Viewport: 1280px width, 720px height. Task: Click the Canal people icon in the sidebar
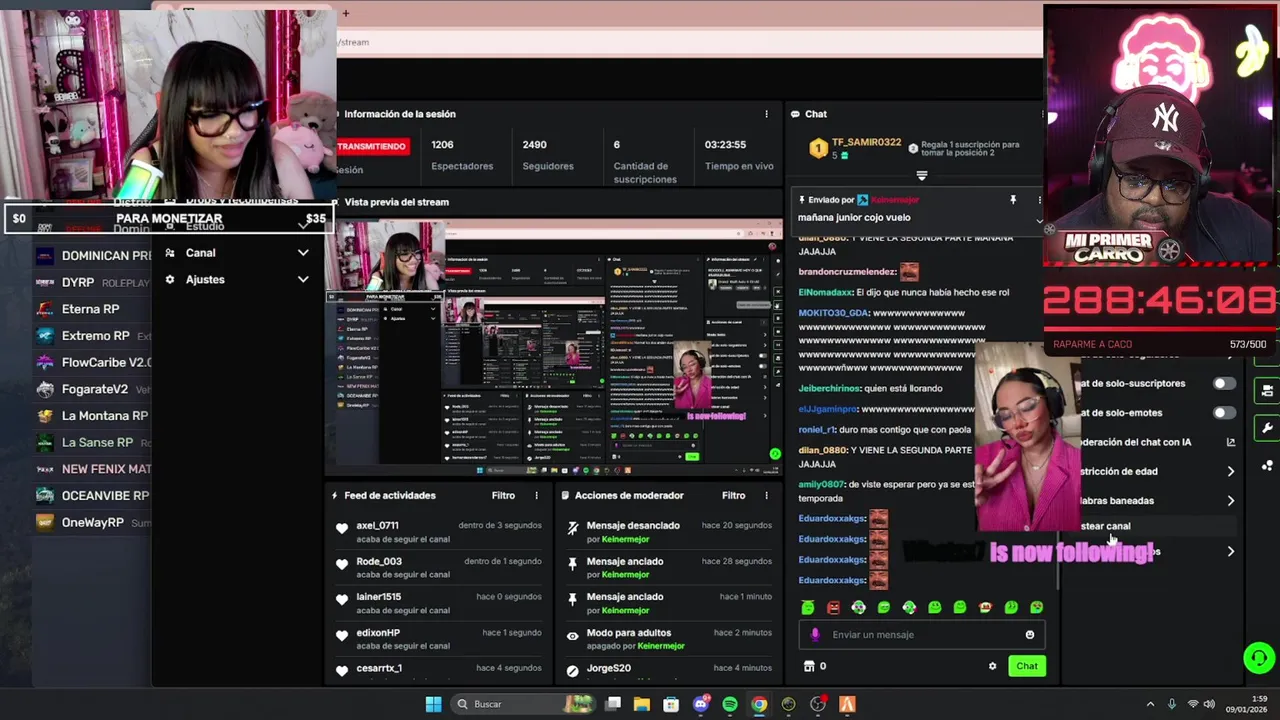[170, 253]
